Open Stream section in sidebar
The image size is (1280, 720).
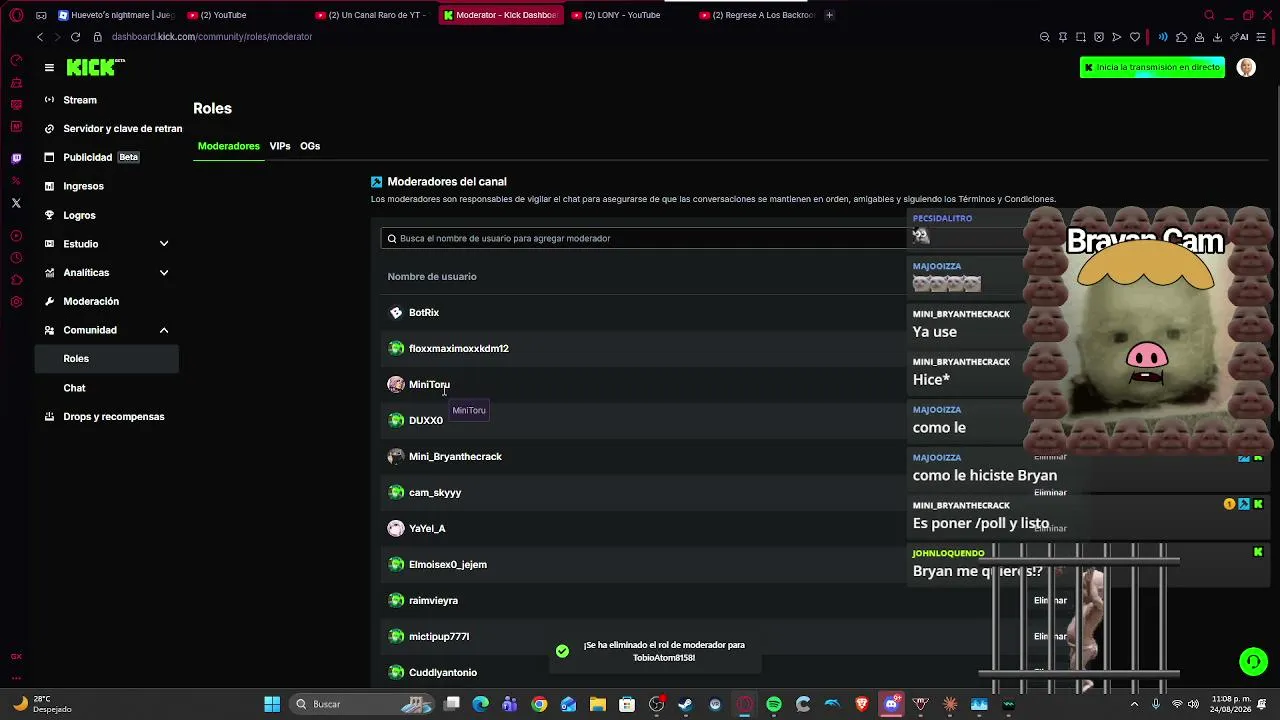(x=80, y=100)
